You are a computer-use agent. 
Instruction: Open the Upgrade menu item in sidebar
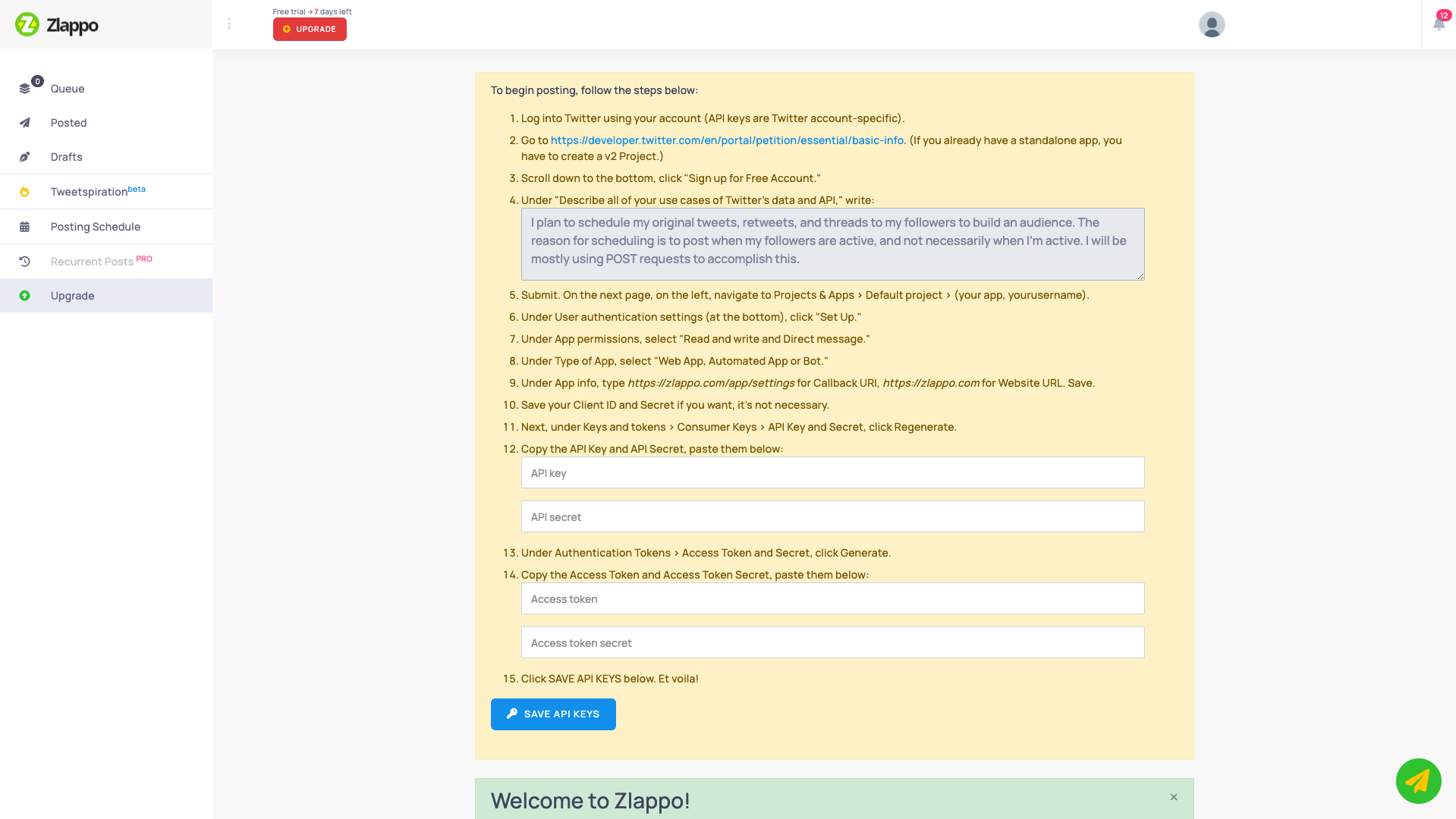[x=73, y=296]
